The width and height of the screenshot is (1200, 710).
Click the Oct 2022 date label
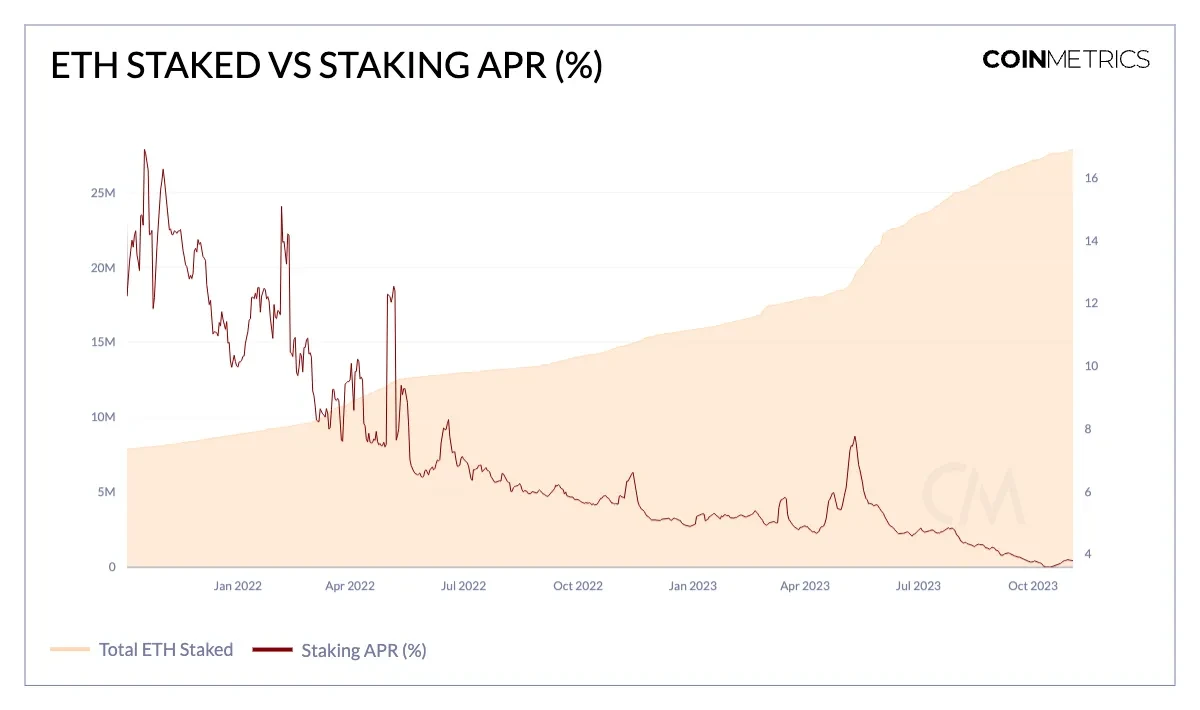tap(577, 586)
